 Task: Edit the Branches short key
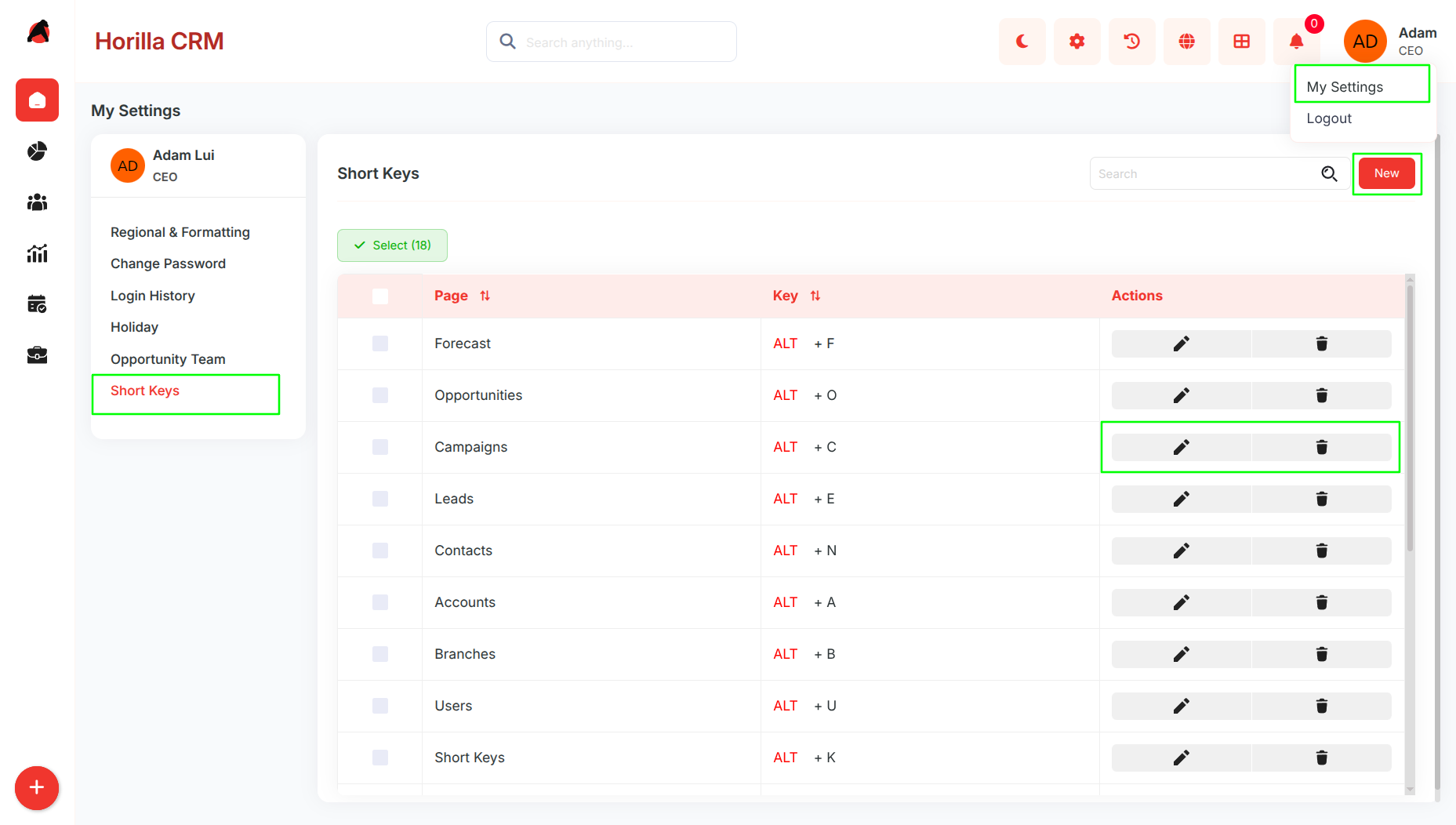1182,654
